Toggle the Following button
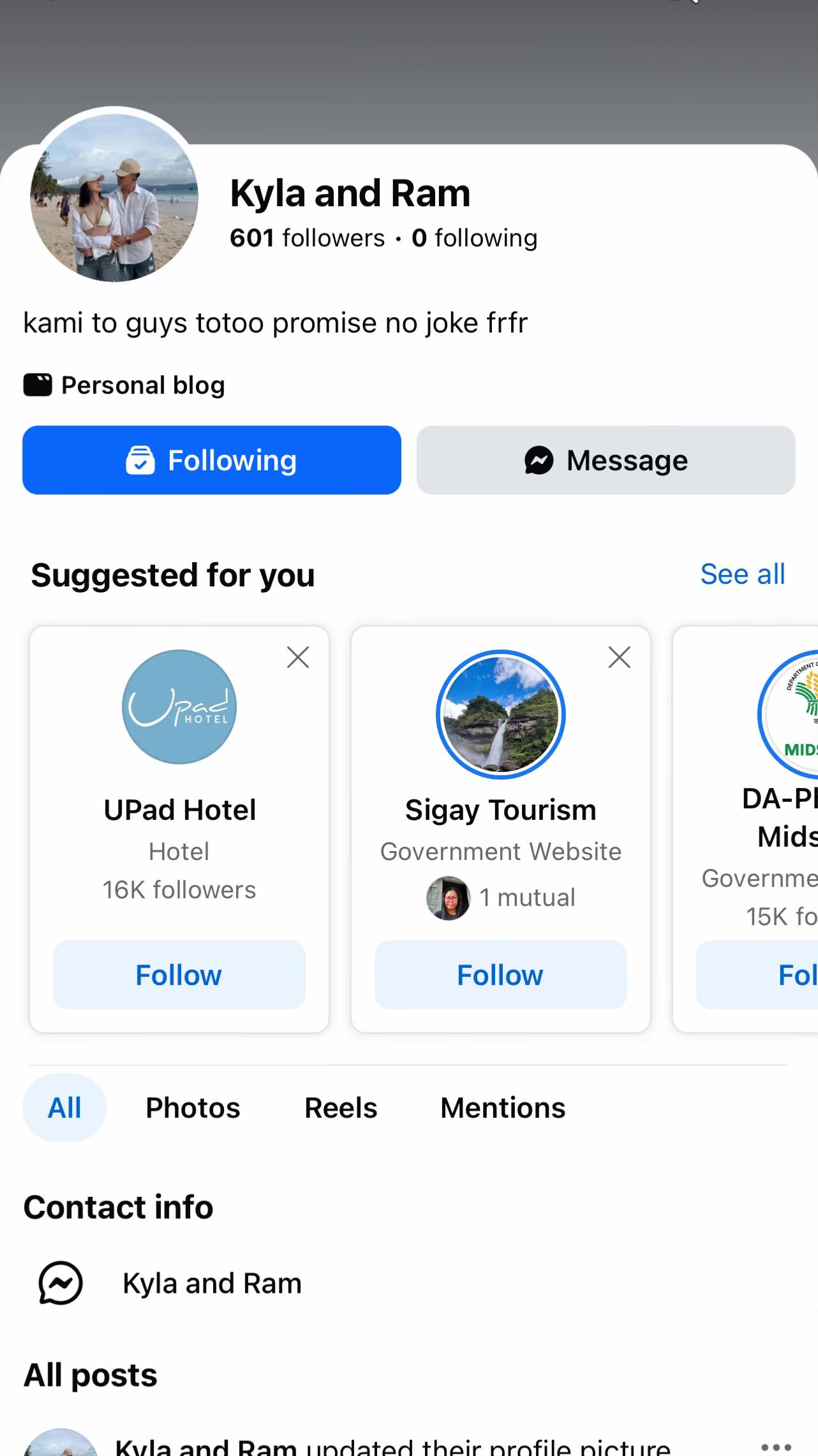 coord(212,460)
